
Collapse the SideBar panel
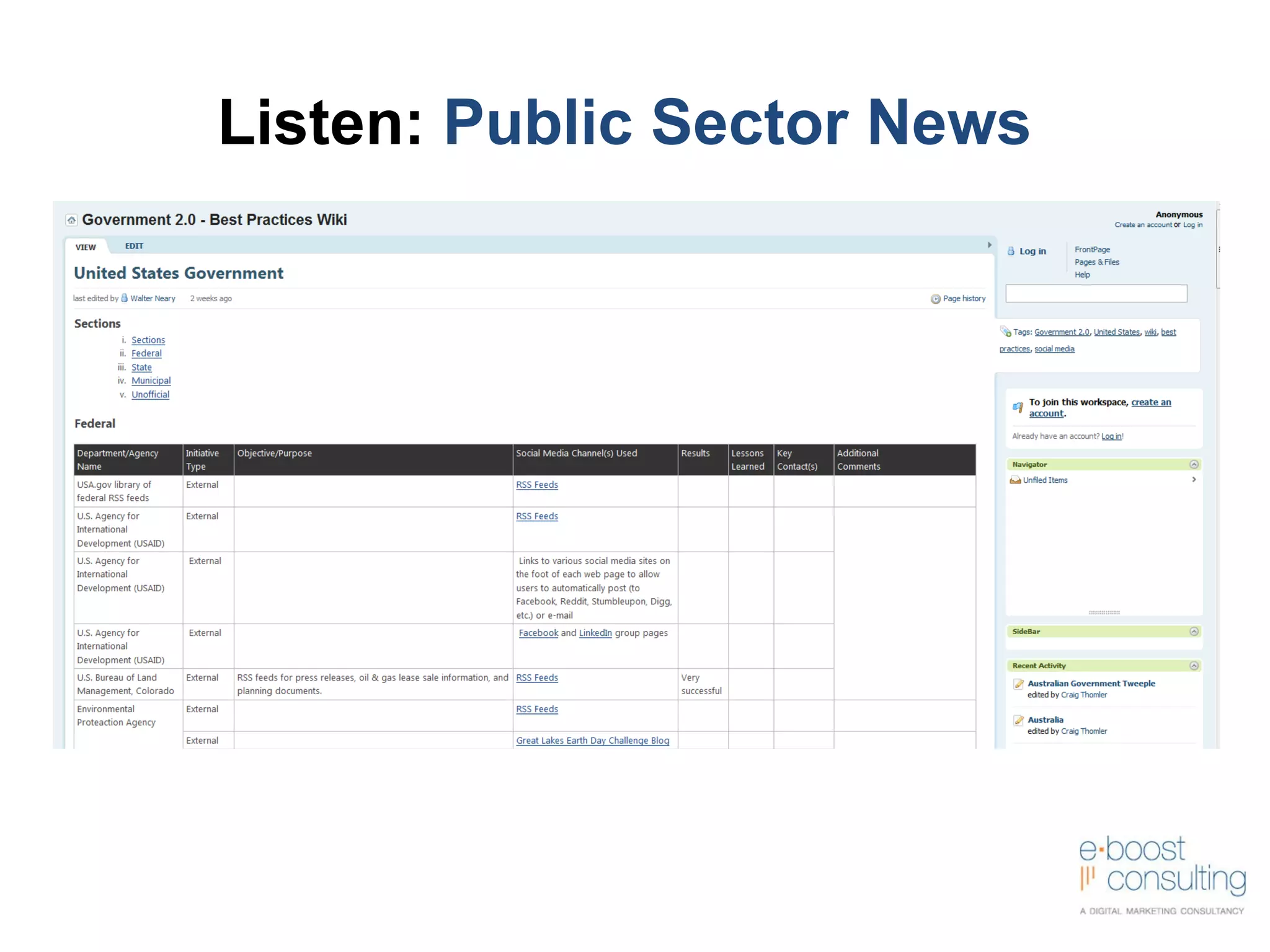pos(1194,632)
